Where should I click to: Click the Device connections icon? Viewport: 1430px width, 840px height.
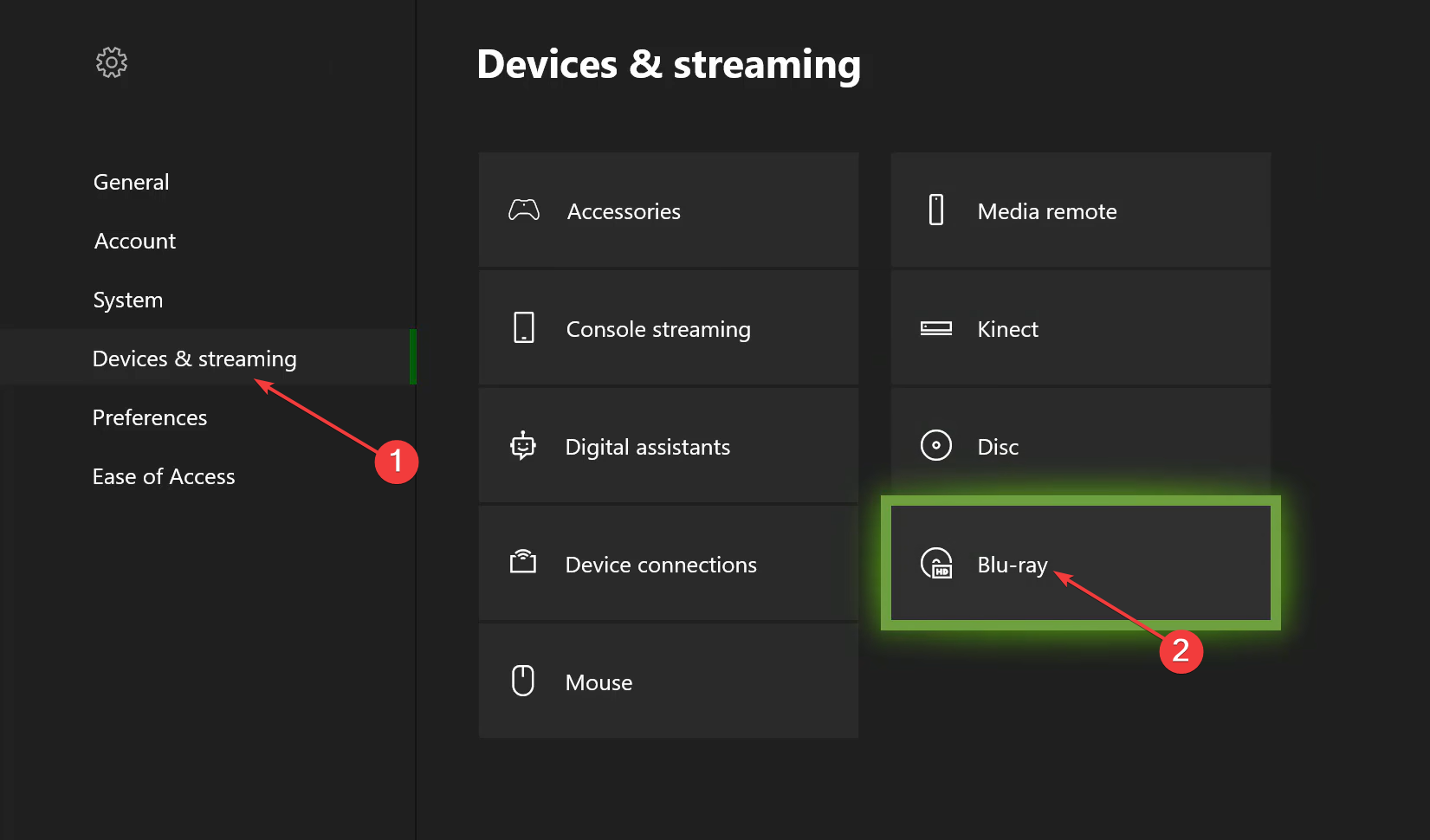(x=523, y=563)
